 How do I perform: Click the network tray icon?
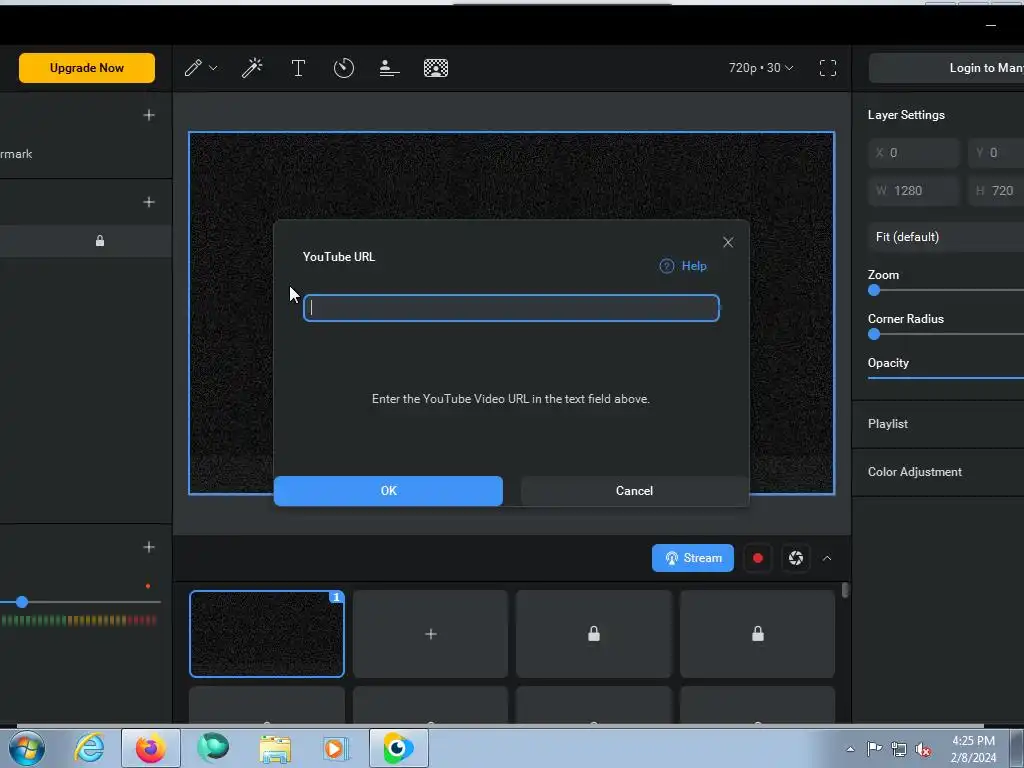coord(899,749)
